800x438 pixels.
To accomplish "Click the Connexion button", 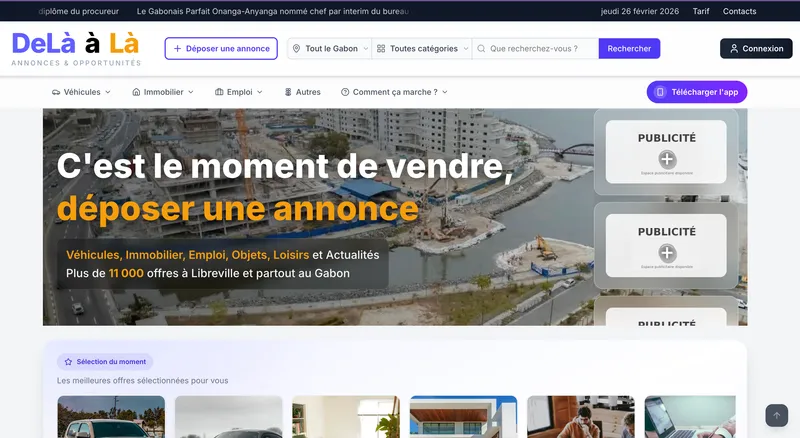I will click(756, 48).
